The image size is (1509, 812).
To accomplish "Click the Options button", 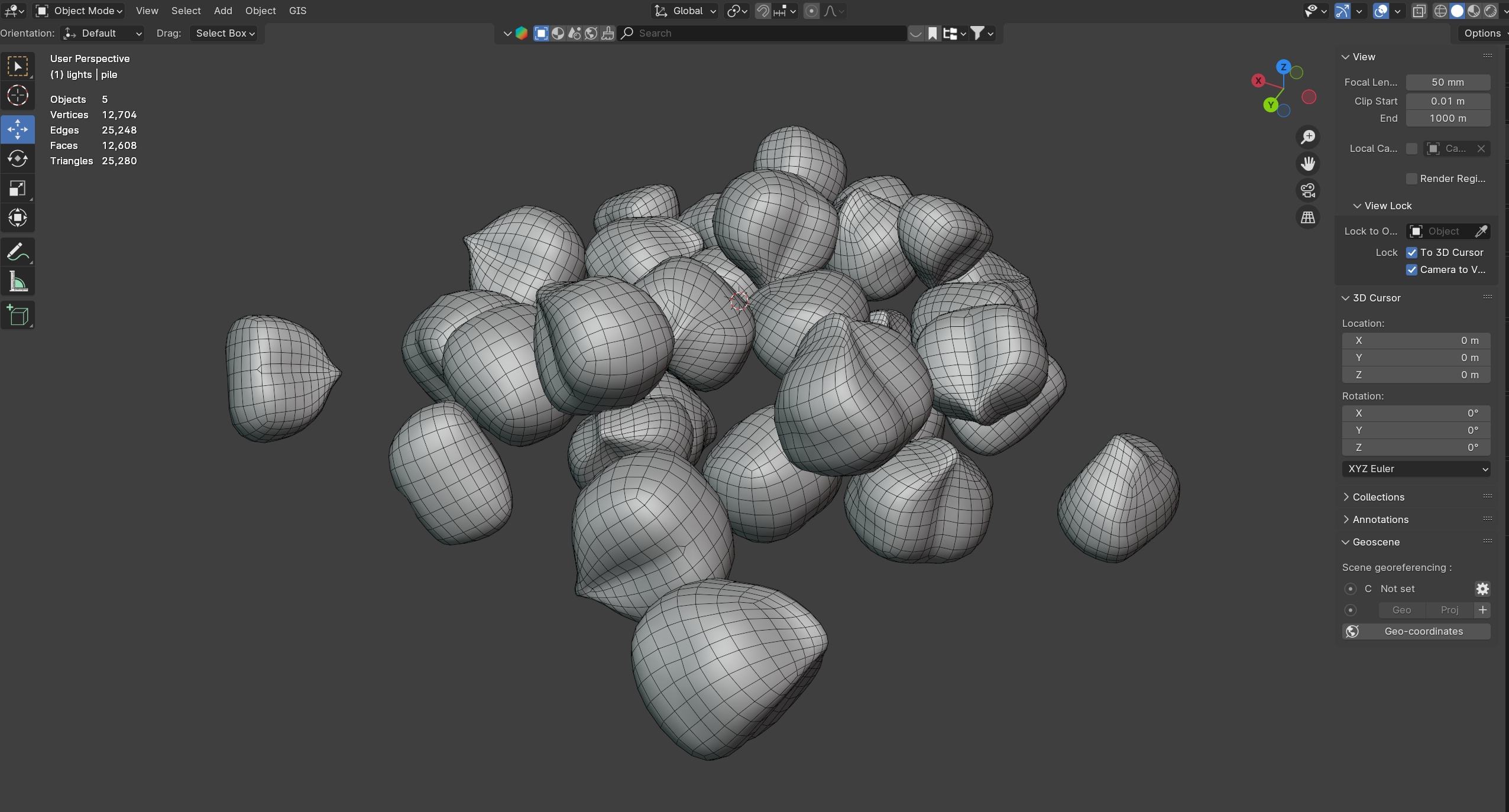I will click(1482, 33).
